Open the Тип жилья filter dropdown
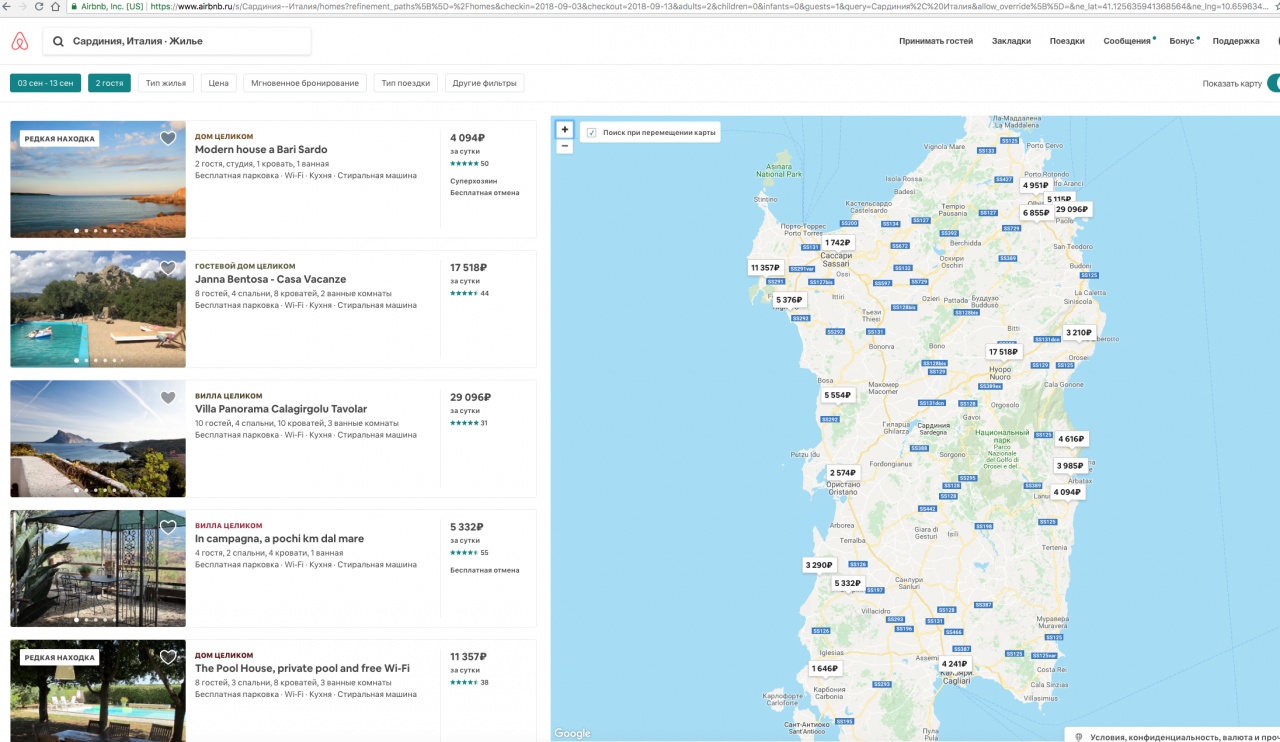 pos(166,83)
